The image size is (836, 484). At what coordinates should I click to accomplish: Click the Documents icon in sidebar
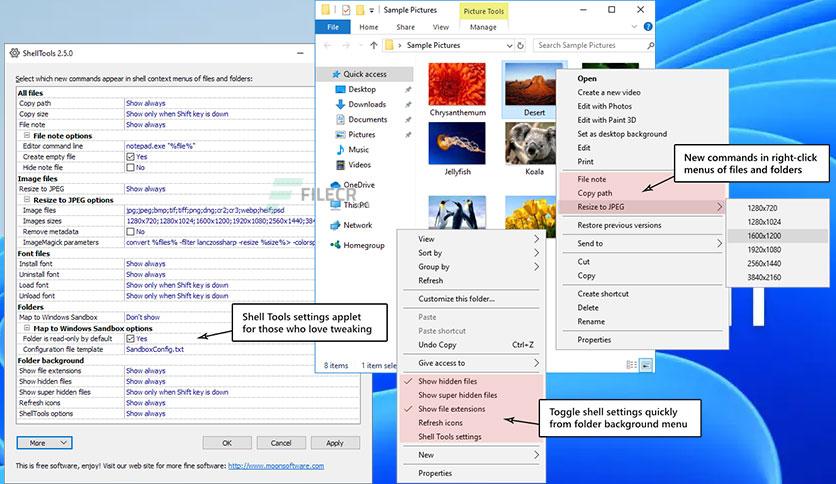[340, 119]
